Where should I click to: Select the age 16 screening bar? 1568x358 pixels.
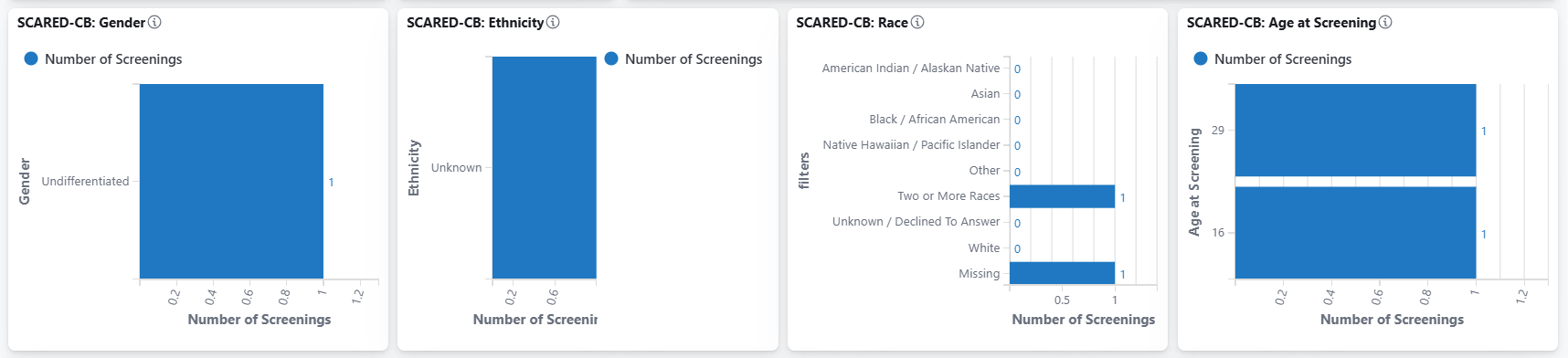(1355, 233)
